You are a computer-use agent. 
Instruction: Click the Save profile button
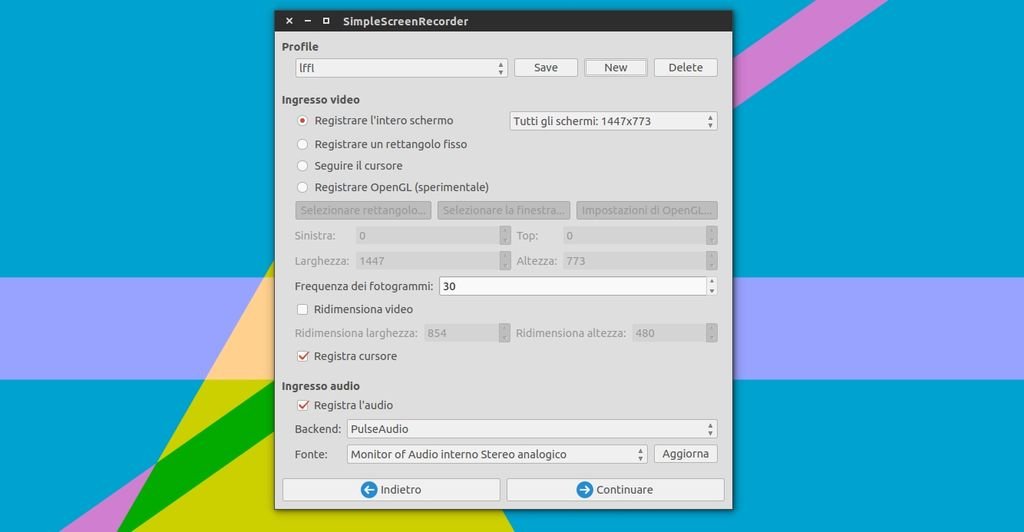546,68
